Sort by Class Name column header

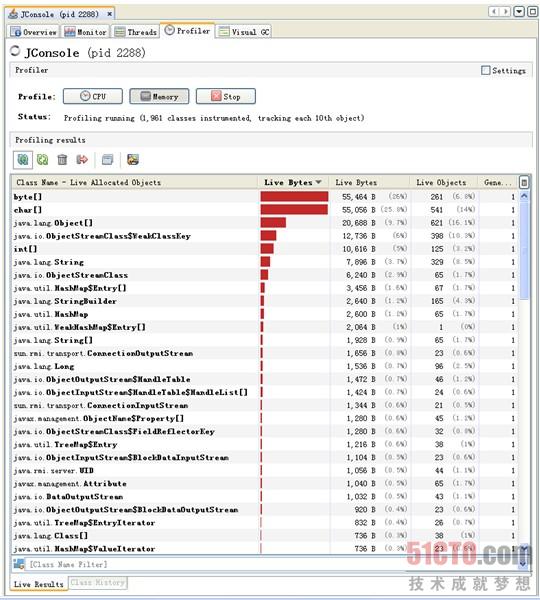134,183
